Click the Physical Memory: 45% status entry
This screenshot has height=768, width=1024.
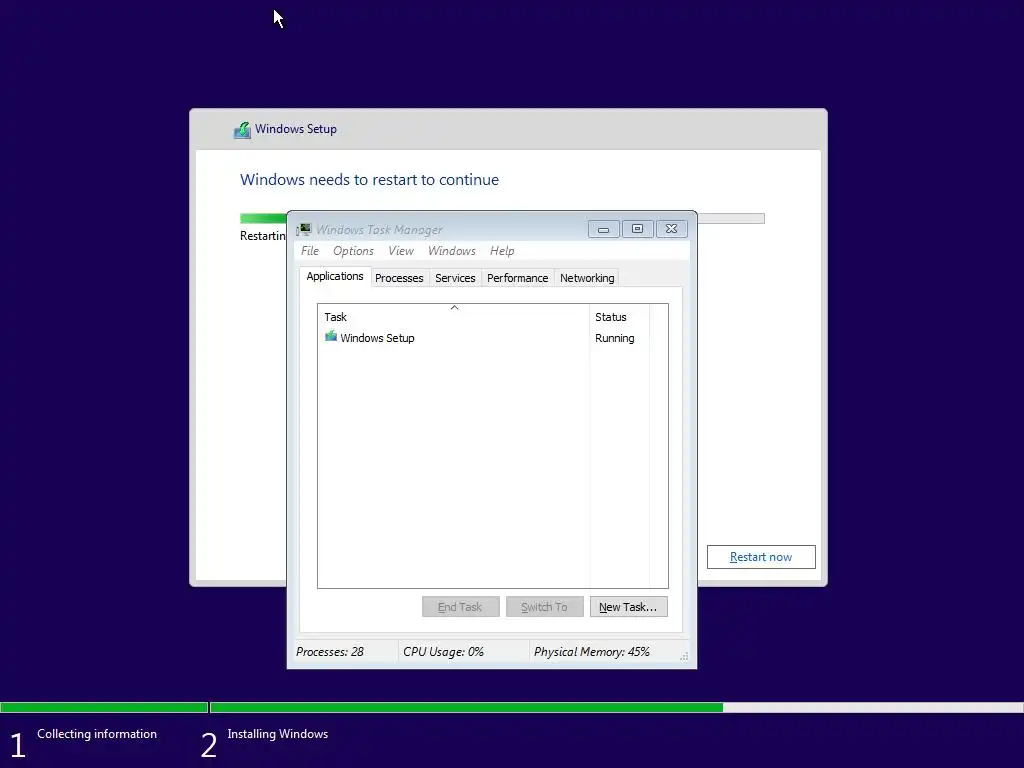pos(592,652)
